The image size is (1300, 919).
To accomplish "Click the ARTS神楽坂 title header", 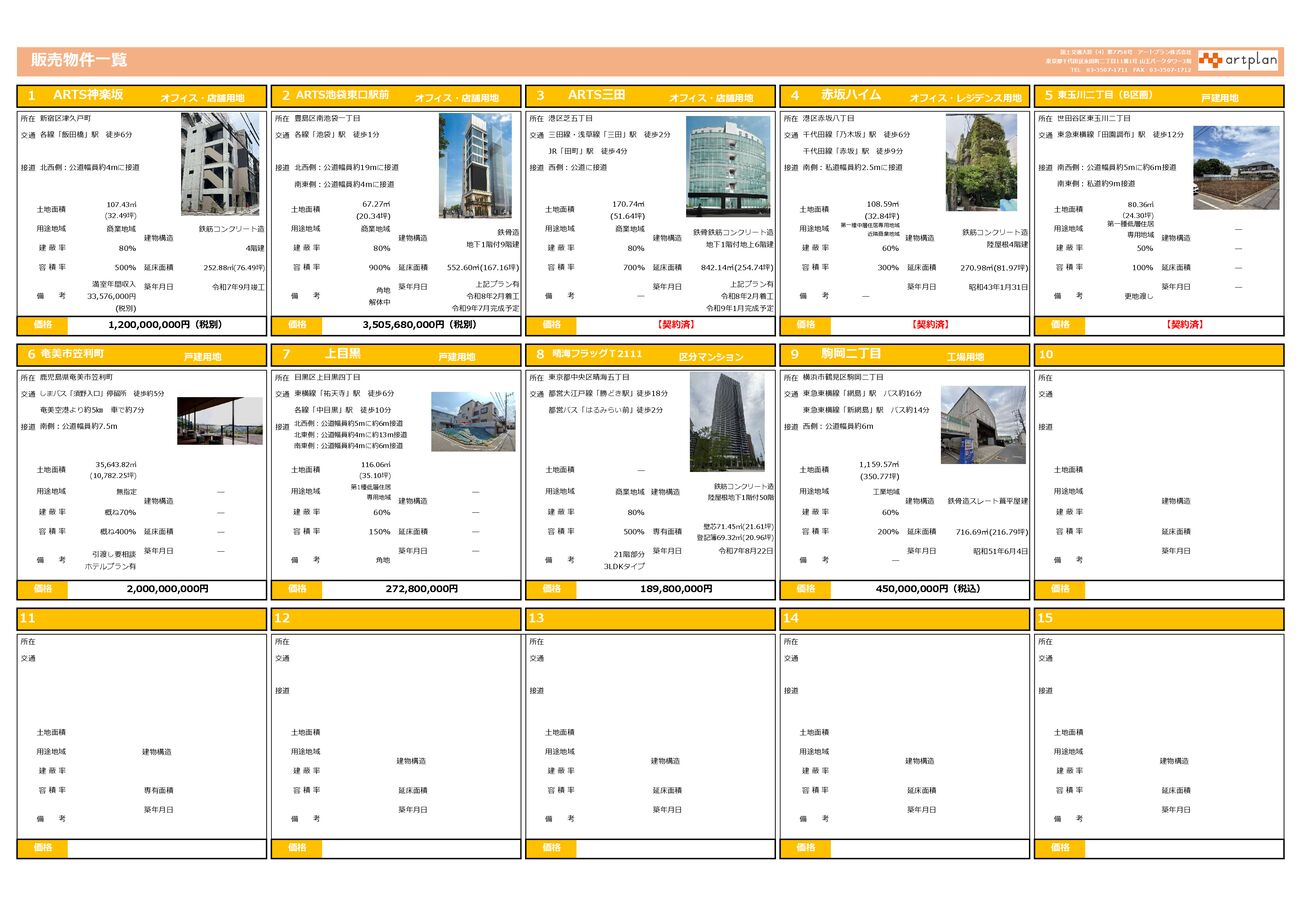I will coord(88,96).
